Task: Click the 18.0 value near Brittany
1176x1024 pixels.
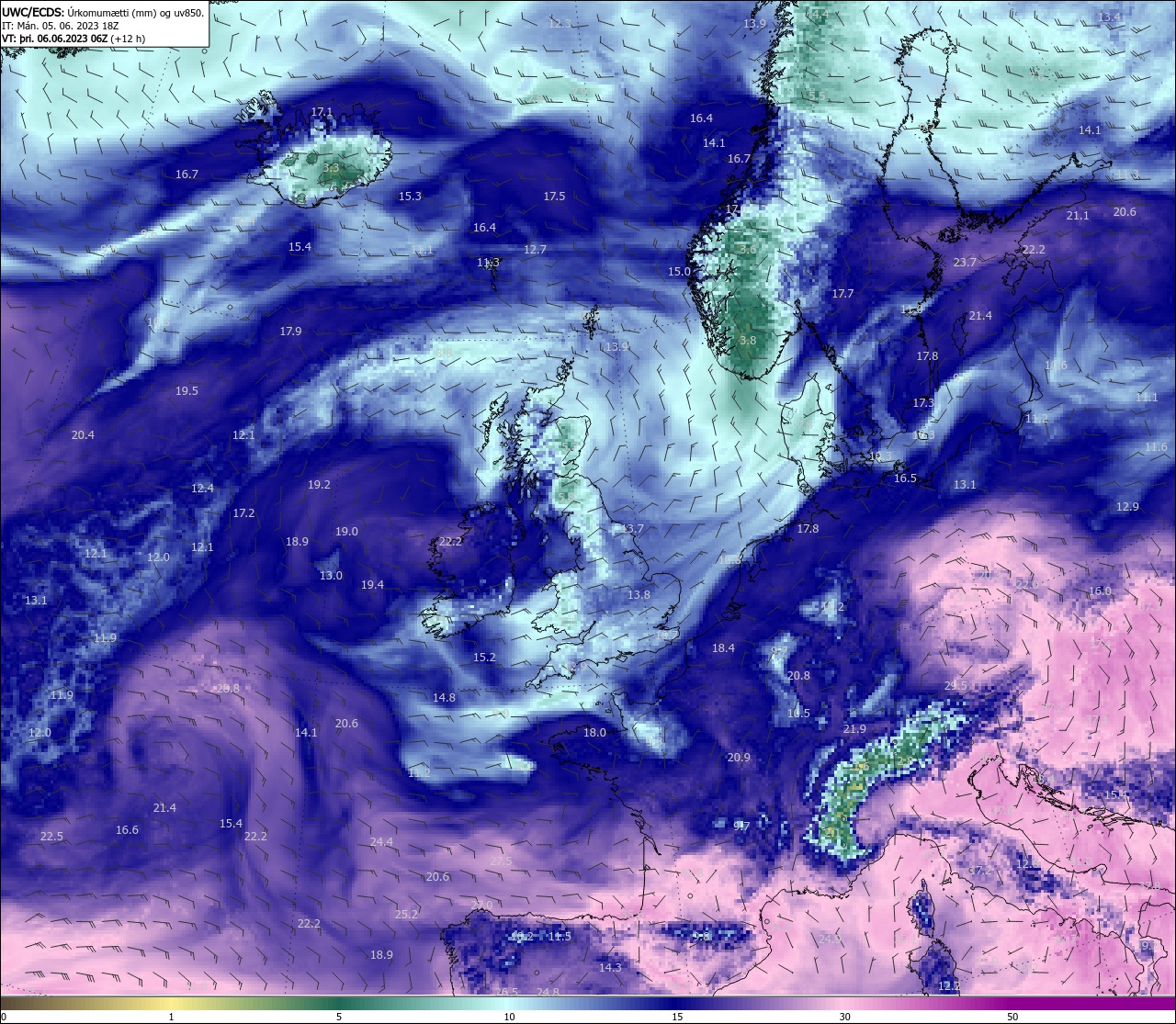Action: coord(594,733)
